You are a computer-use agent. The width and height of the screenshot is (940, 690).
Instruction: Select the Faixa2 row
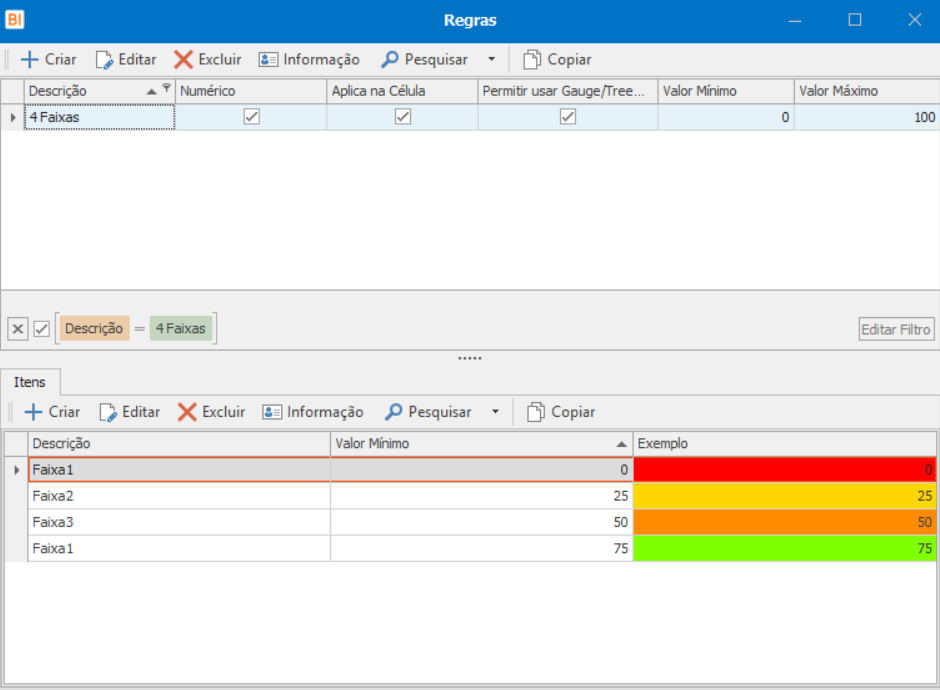click(x=482, y=496)
